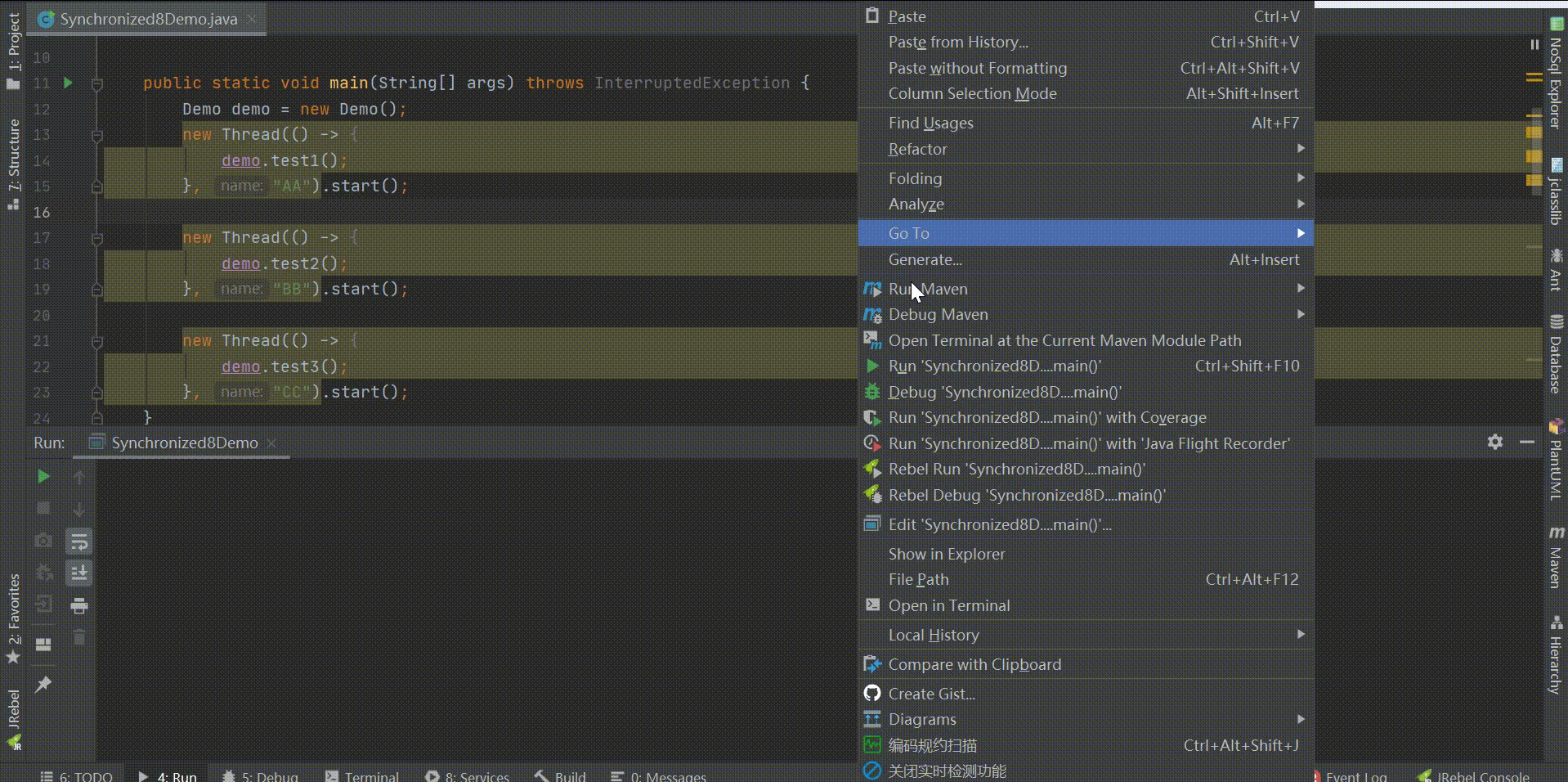The width and height of the screenshot is (1568, 782).
Task: Choose Generate... from the context menu
Action: [1086, 259]
